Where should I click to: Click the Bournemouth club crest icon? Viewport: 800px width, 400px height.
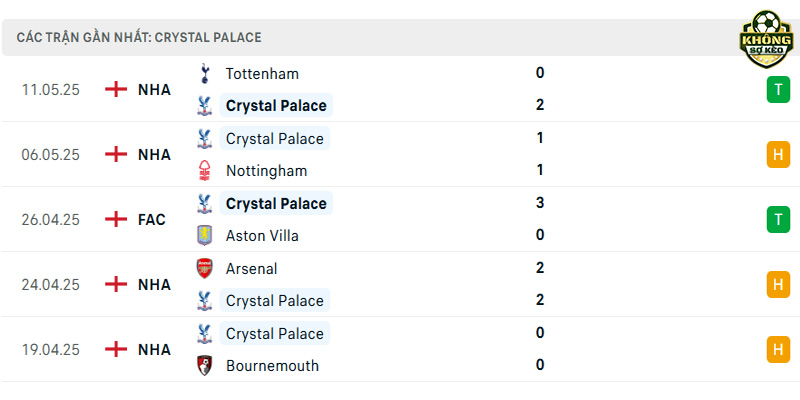click(x=205, y=366)
